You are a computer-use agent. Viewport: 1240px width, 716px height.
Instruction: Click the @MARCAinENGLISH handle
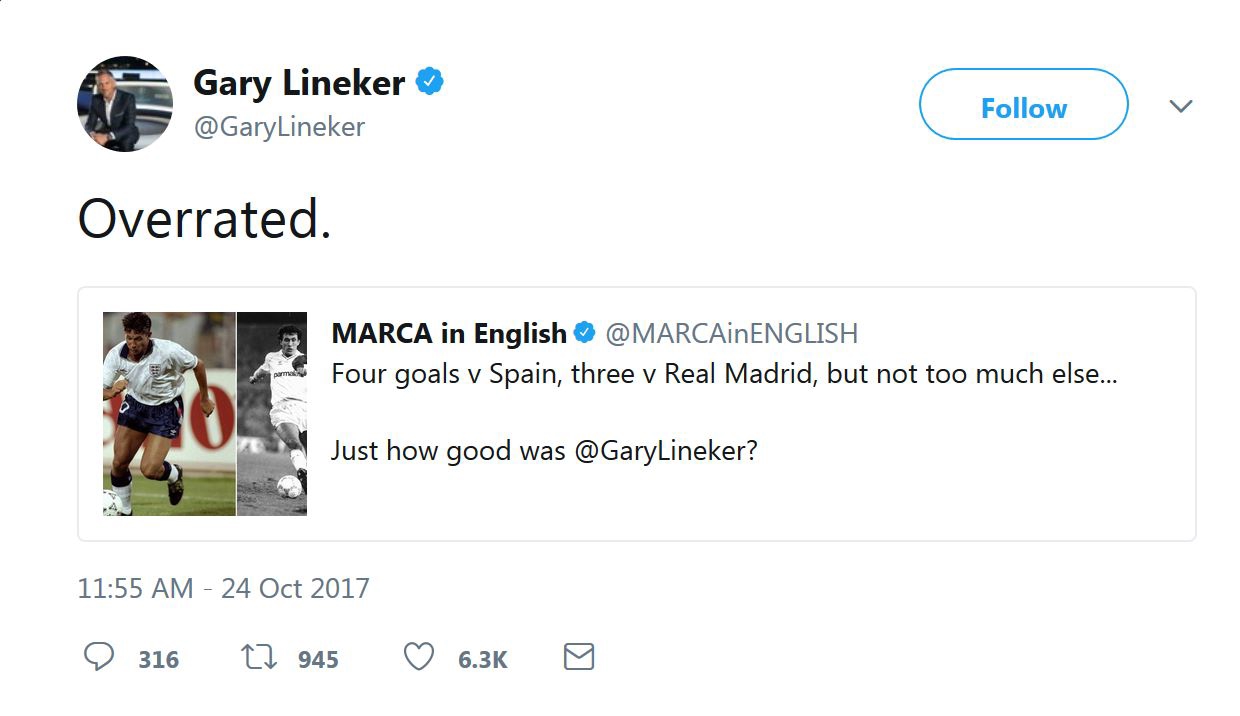click(x=731, y=333)
